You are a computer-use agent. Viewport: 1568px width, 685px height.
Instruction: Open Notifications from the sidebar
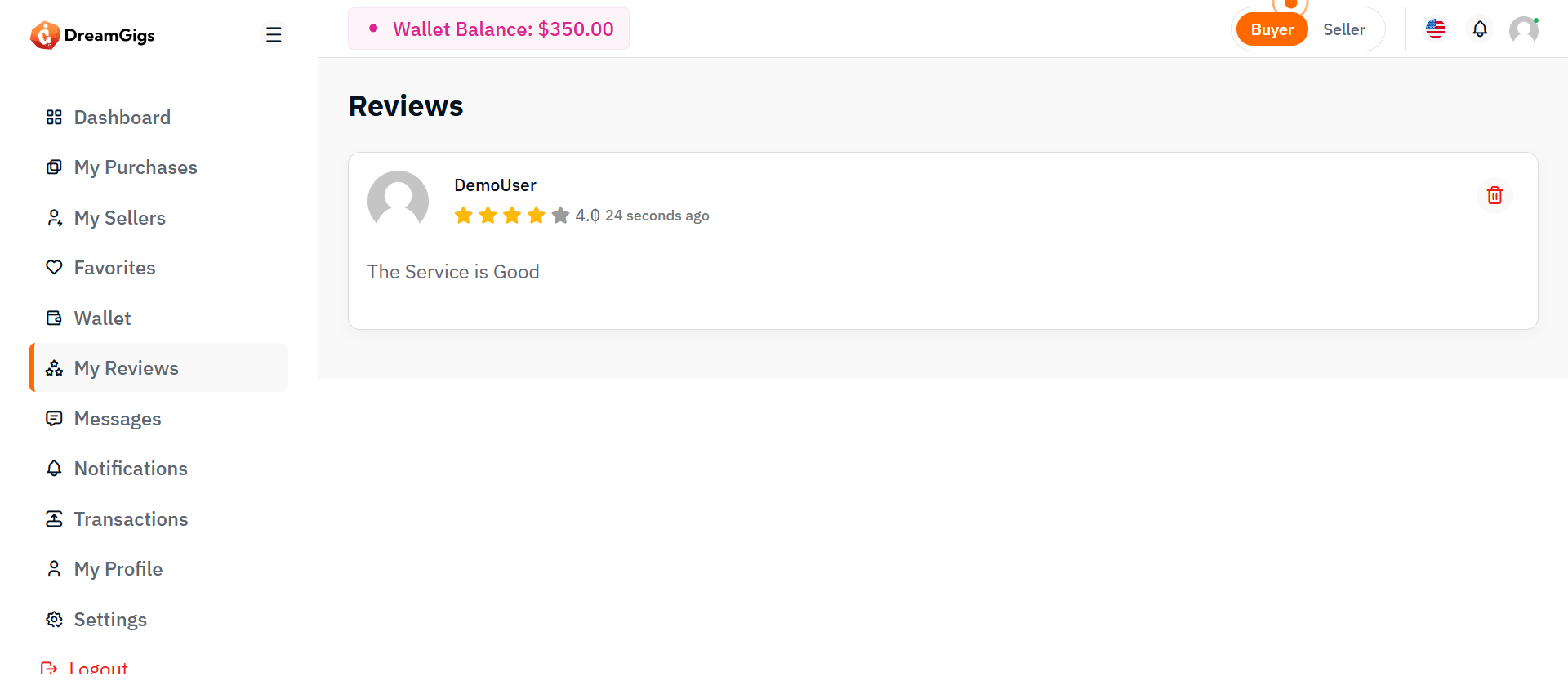click(131, 469)
